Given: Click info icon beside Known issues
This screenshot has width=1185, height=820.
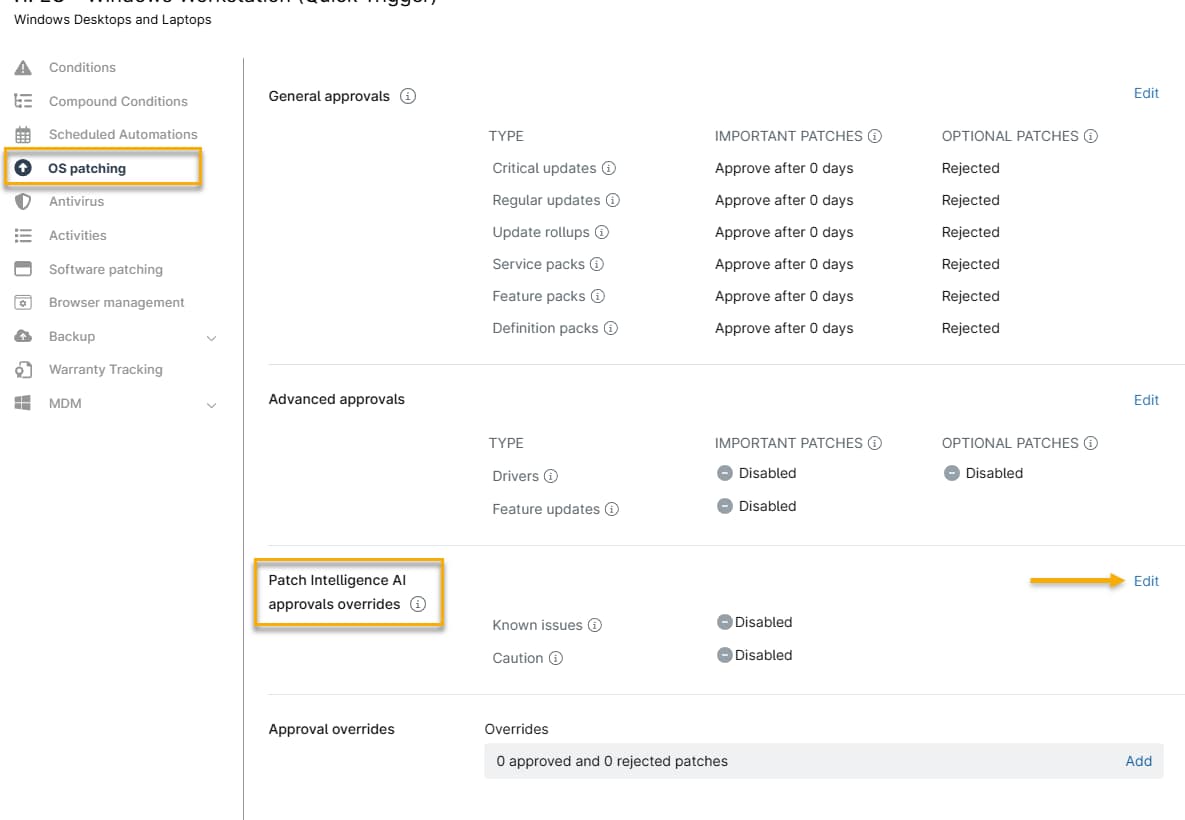Looking at the screenshot, I should click(x=595, y=626).
